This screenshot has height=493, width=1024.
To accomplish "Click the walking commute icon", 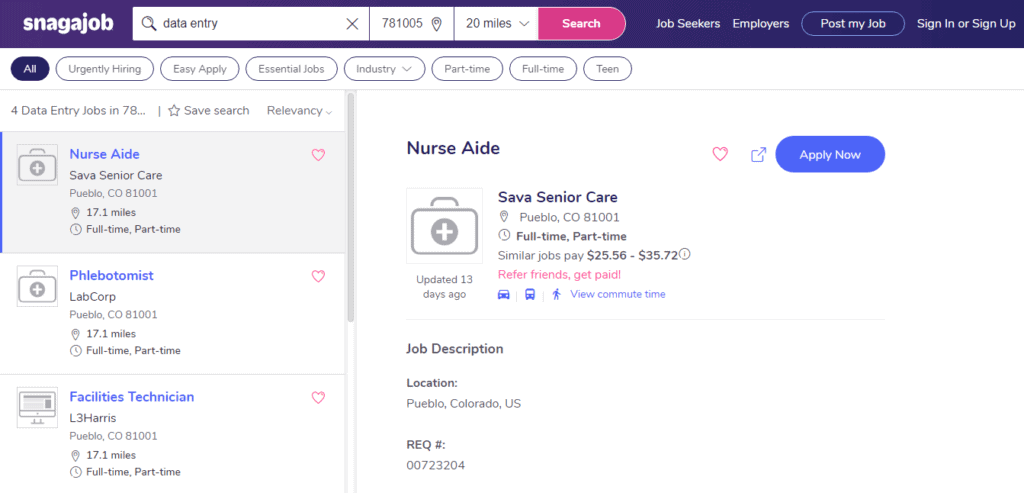I will [556, 294].
